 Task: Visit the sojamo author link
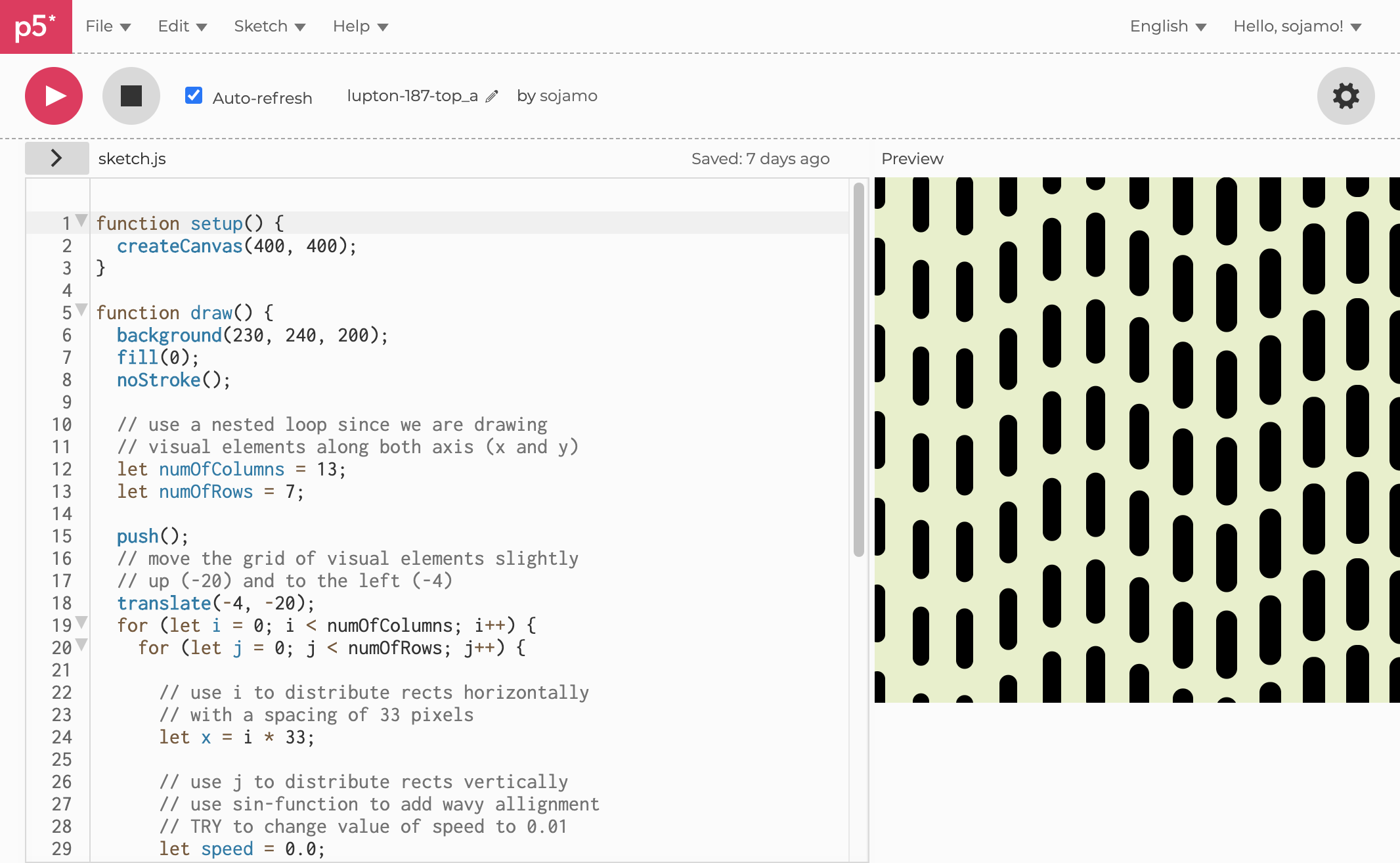click(568, 96)
